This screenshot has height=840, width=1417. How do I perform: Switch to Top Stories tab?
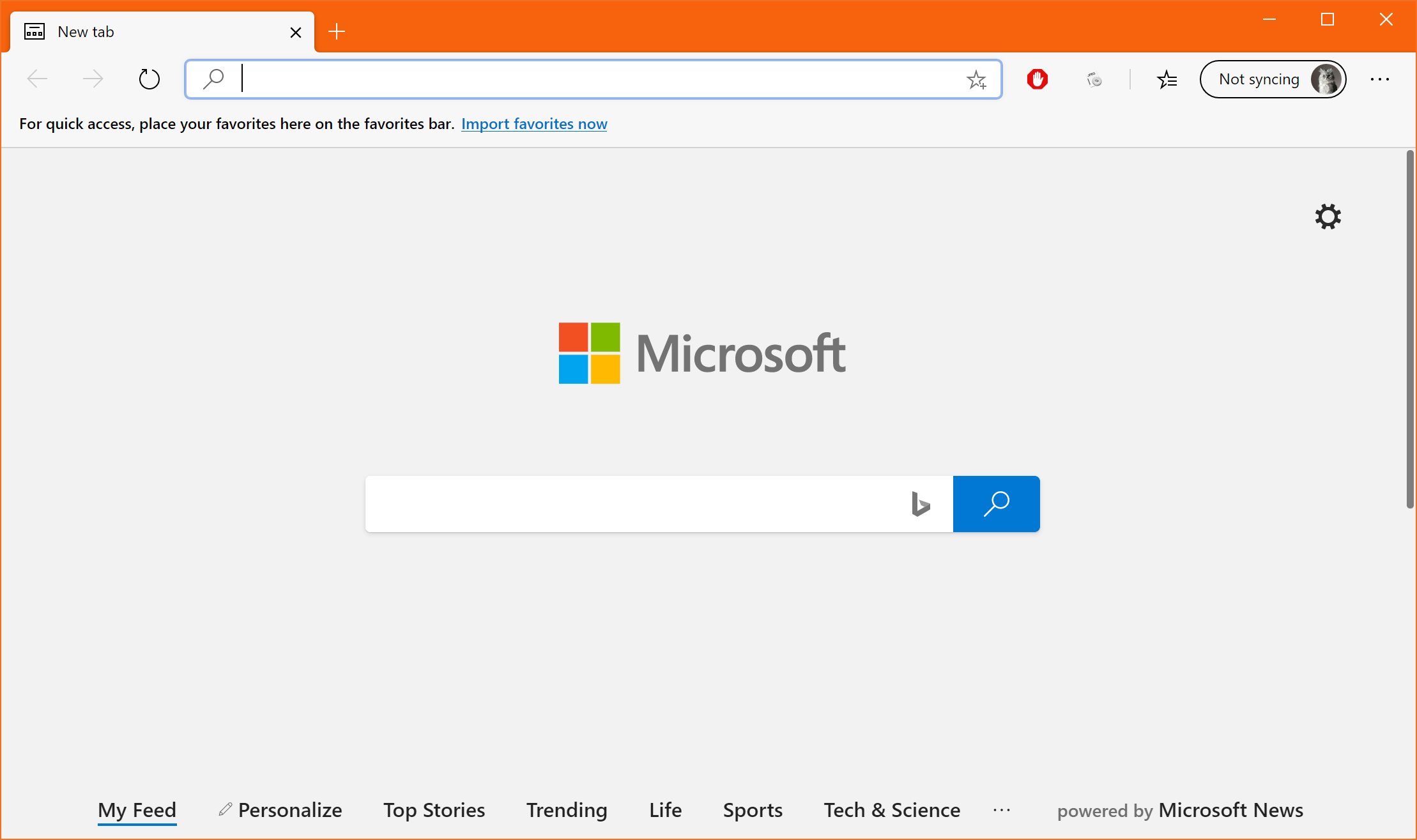434,810
